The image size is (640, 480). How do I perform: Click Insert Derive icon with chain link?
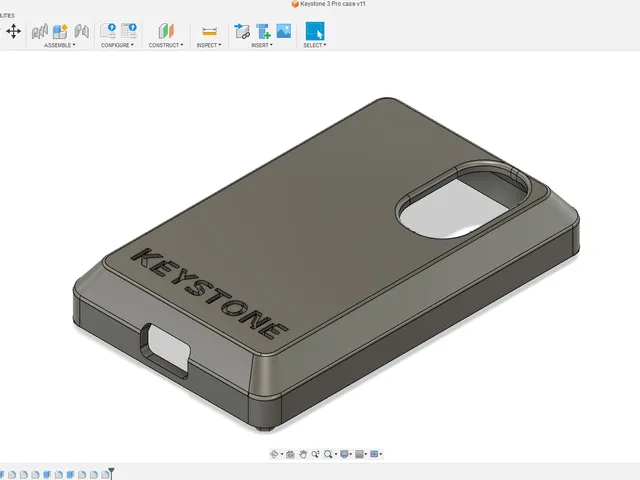242,31
